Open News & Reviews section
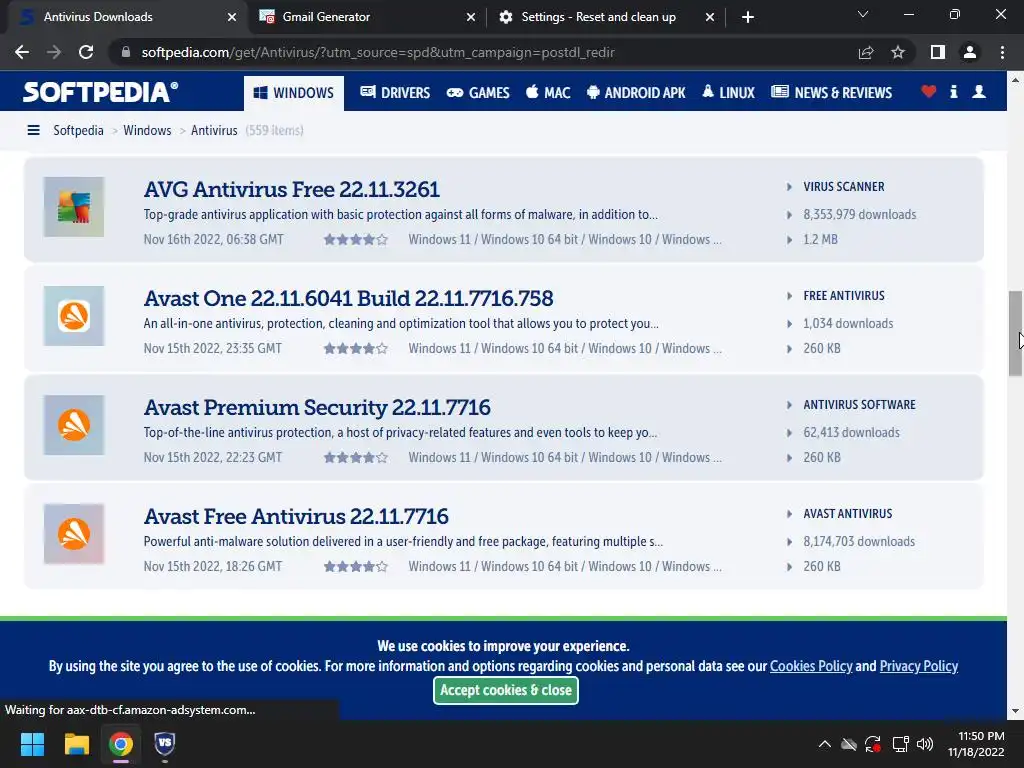 point(831,93)
